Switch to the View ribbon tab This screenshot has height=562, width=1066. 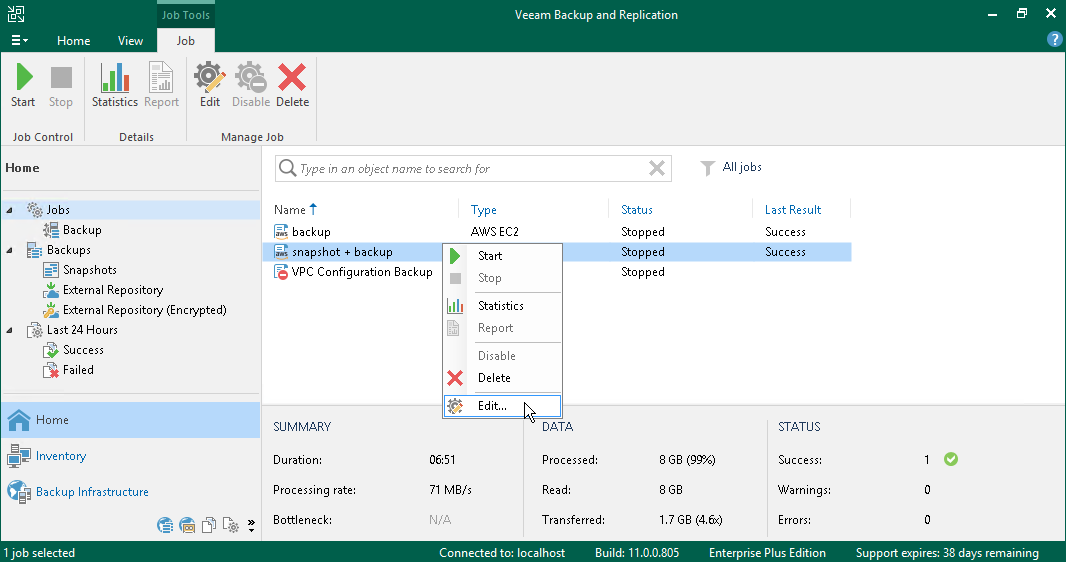click(130, 41)
